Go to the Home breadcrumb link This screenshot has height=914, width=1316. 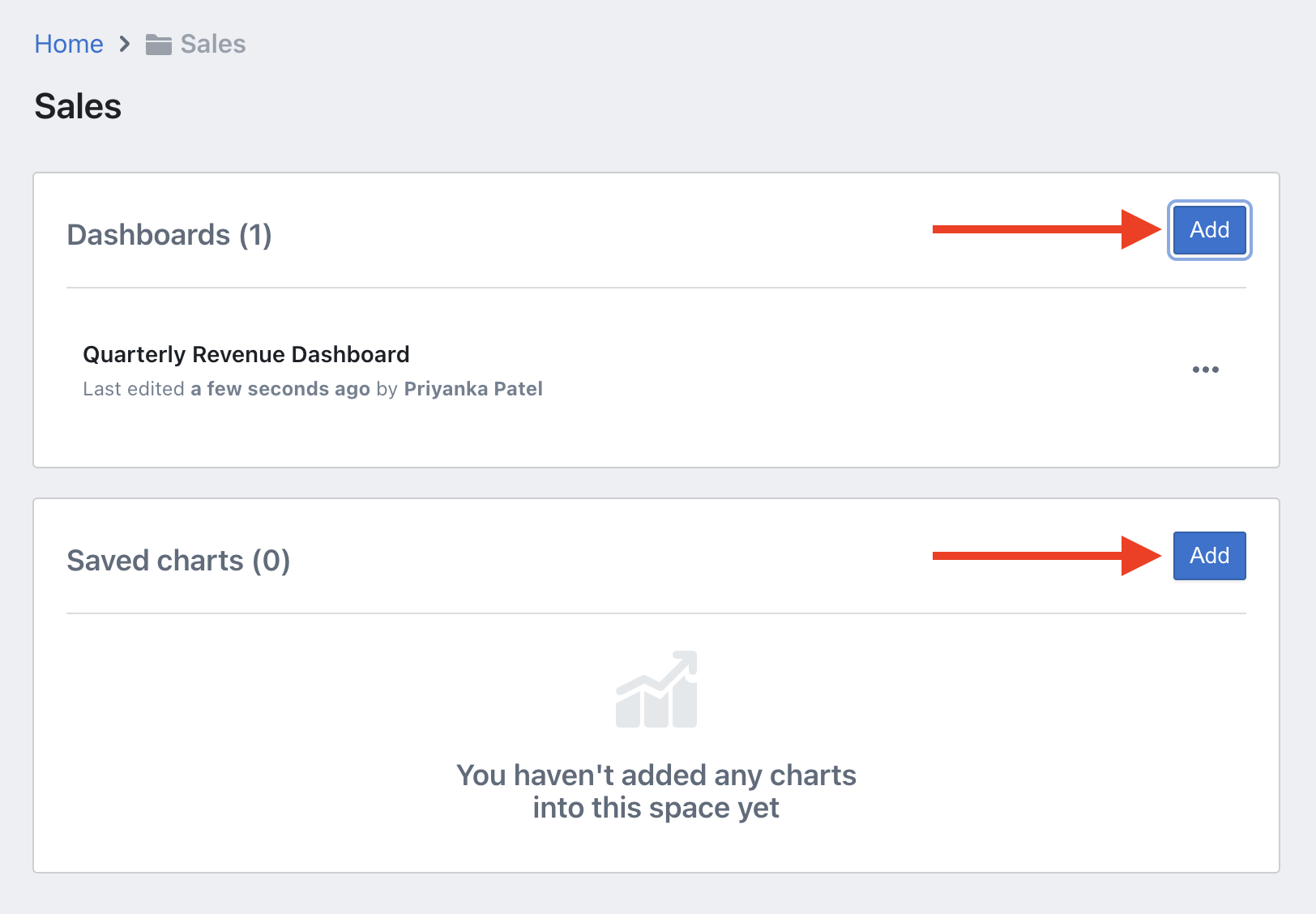pos(69,44)
